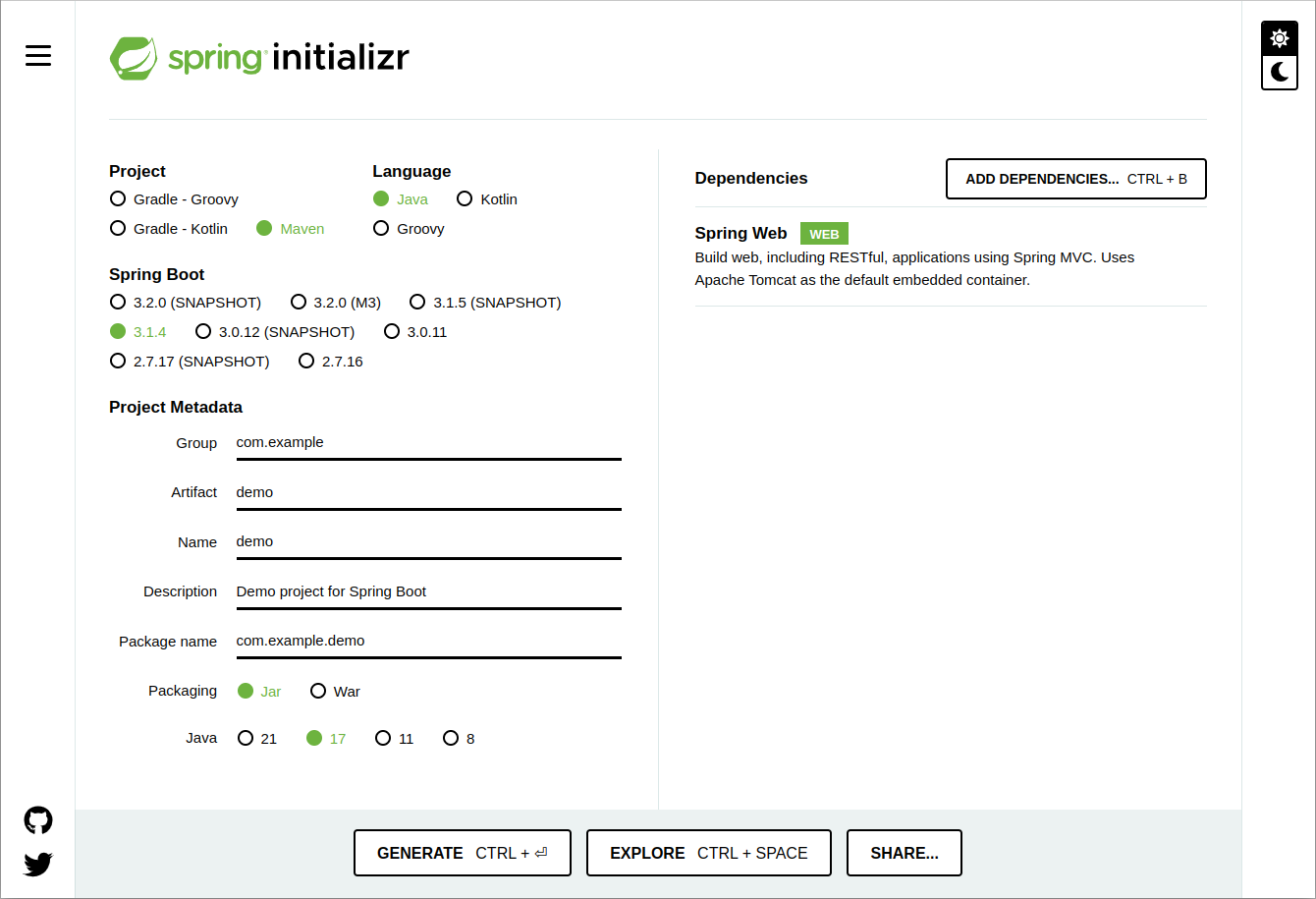Open the hamburger side menu
Image resolution: width=1316 pixels, height=899 pixels.
[38, 56]
